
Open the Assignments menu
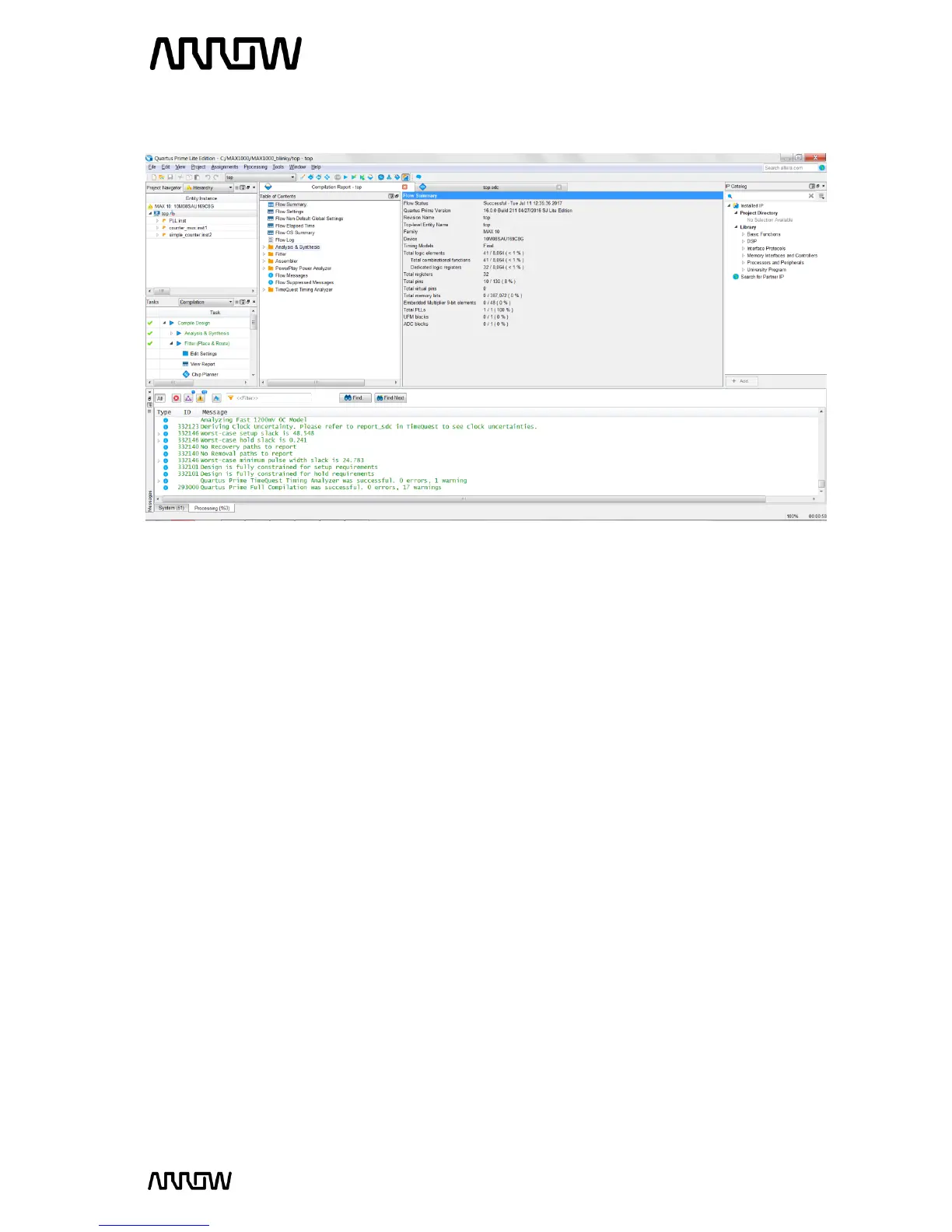coord(225,167)
